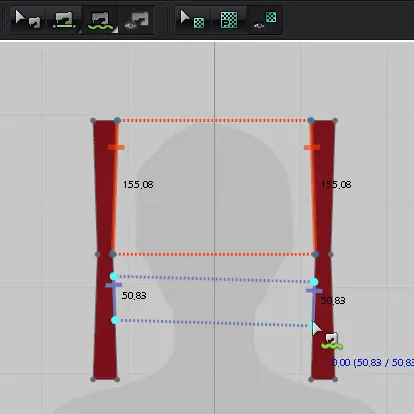The width and height of the screenshot is (414, 414).
Task: Click bottom-left corner point of left pattern
Action: (x=93, y=380)
